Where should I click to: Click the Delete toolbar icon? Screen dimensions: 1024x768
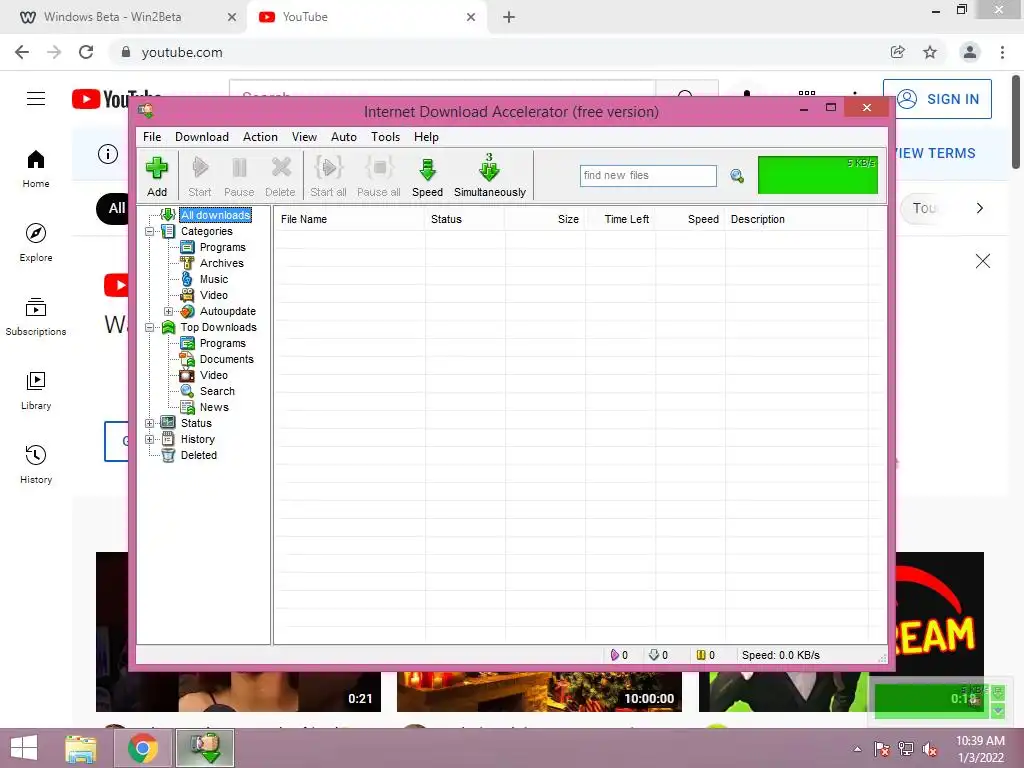pos(280,175)
